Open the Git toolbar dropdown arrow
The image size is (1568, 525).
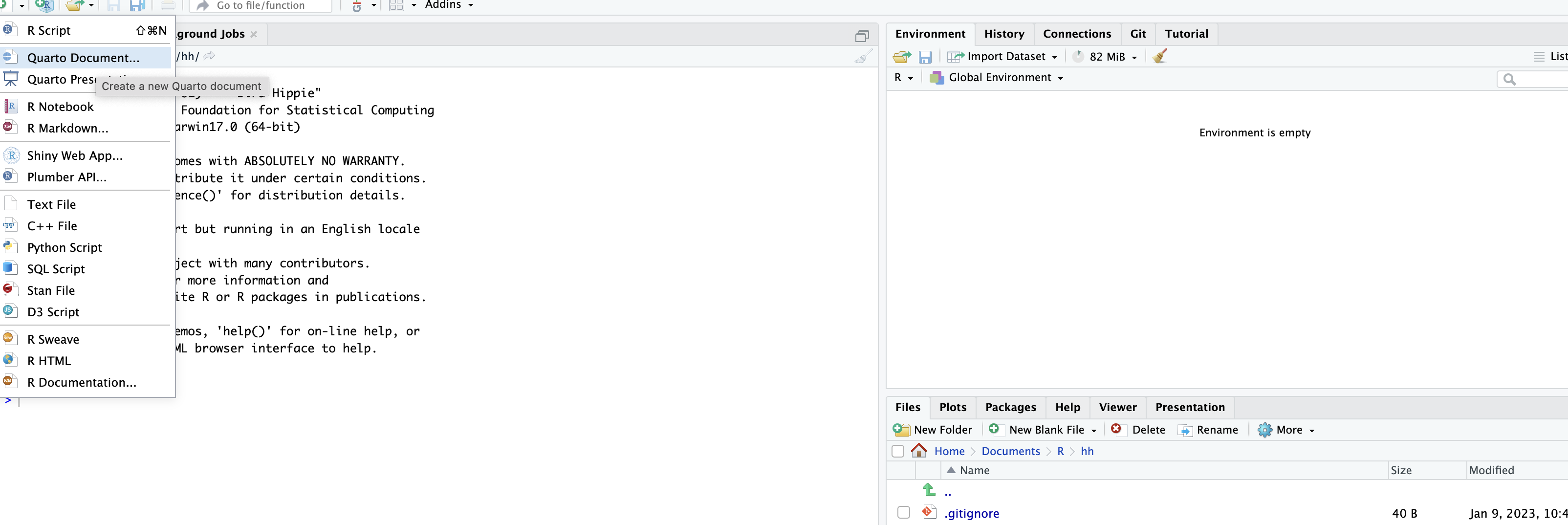click(x=373, y=5)
